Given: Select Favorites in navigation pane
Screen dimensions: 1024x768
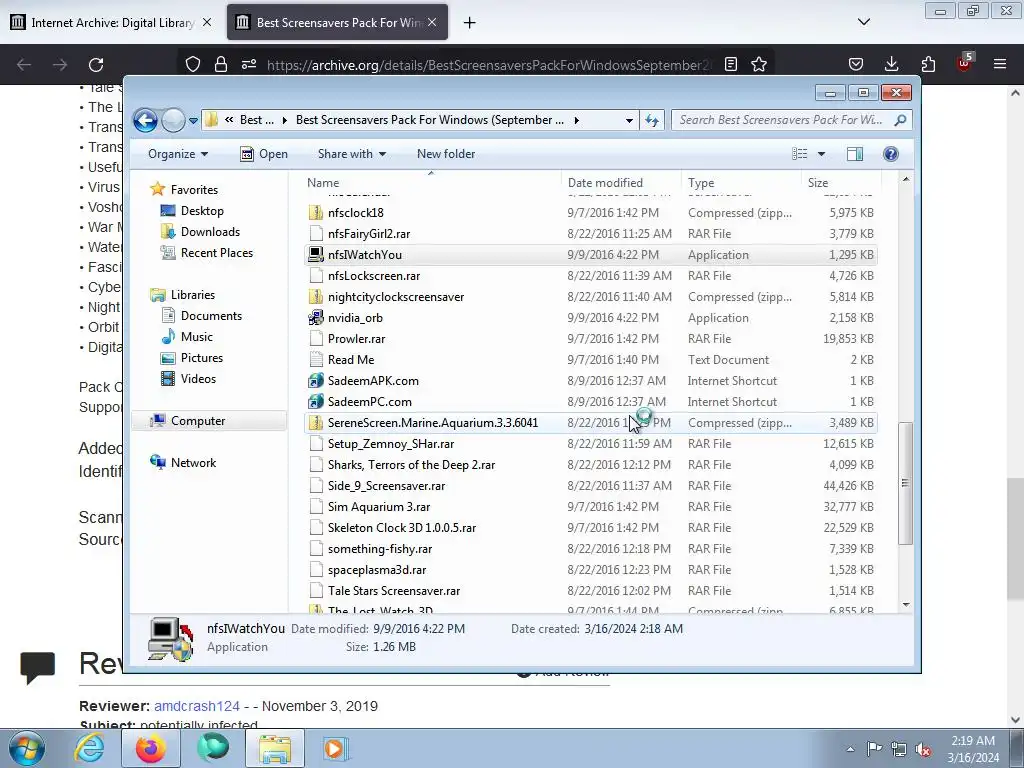Looking at the screenshot, I should pyautogui.click(x=194, y=189).
